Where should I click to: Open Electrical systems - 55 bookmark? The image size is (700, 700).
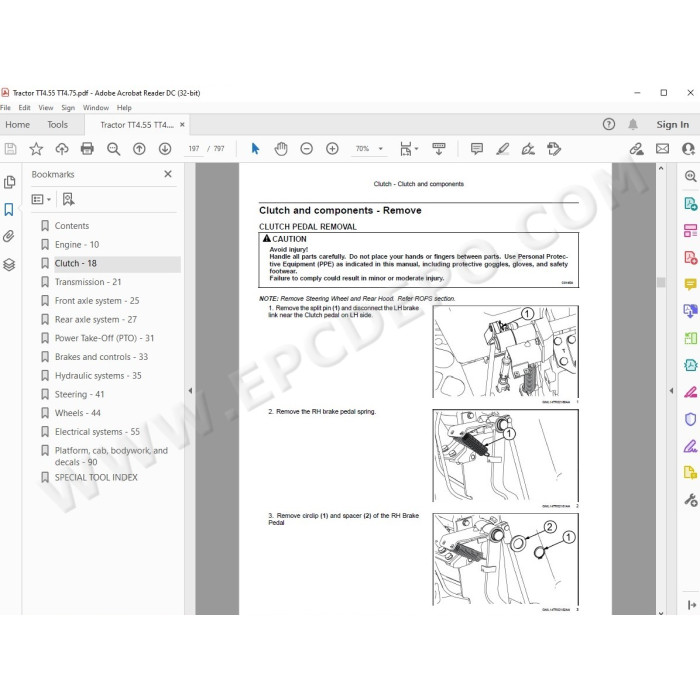[97, 432]
